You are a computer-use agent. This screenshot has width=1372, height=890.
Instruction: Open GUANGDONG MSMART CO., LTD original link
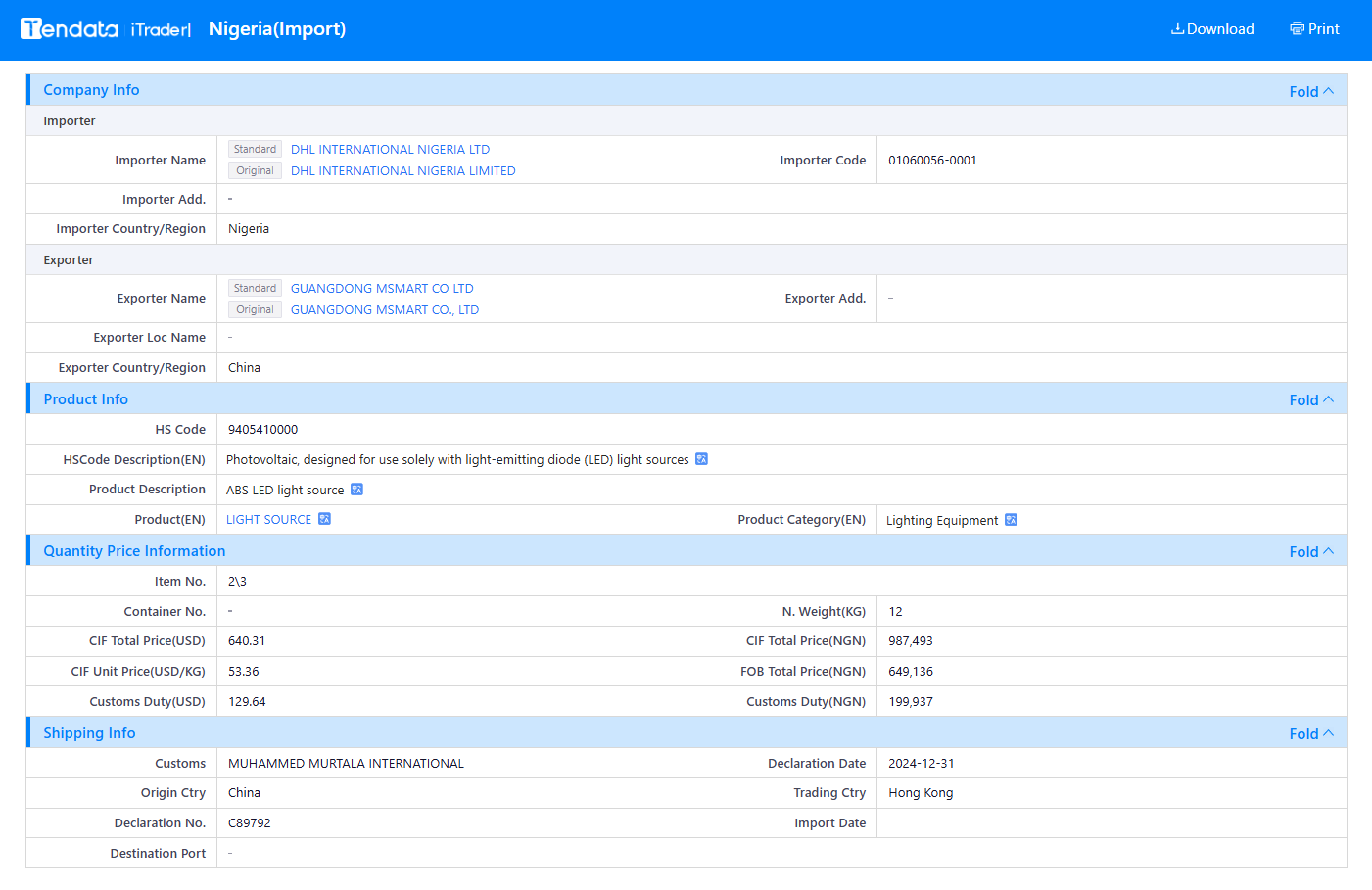pos(385,309)
